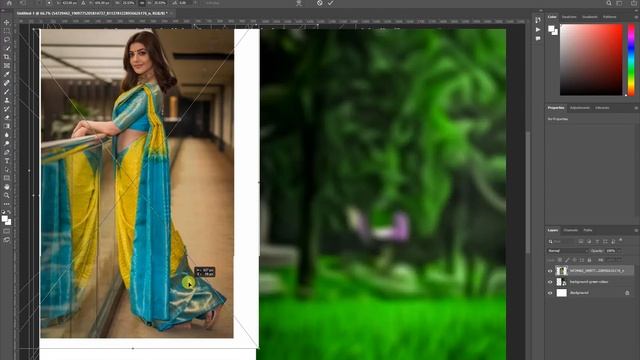Select the Lasso tool

coord(7,40)
